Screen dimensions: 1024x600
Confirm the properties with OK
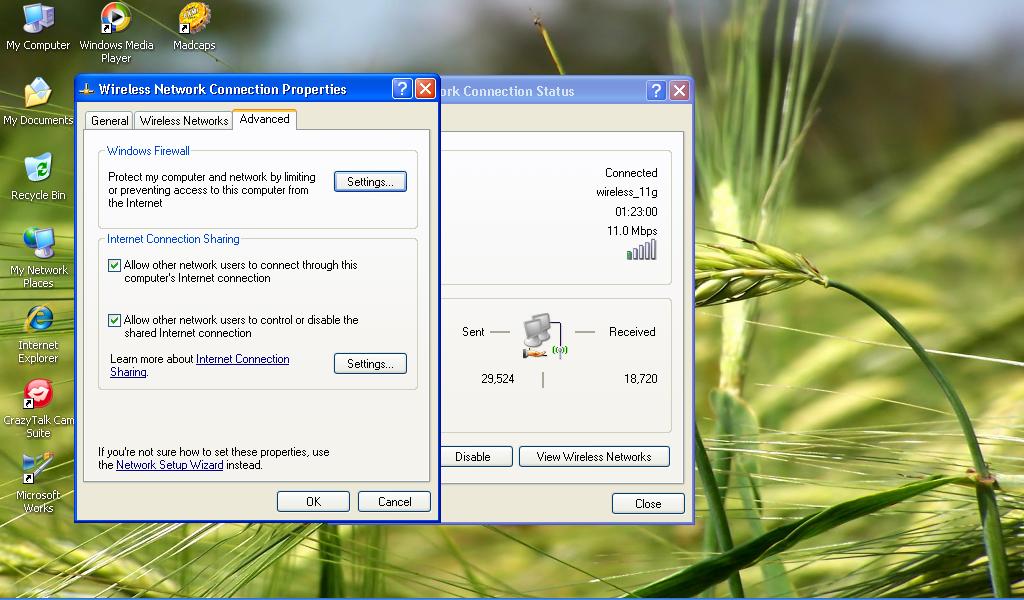(x=313, y=501)
